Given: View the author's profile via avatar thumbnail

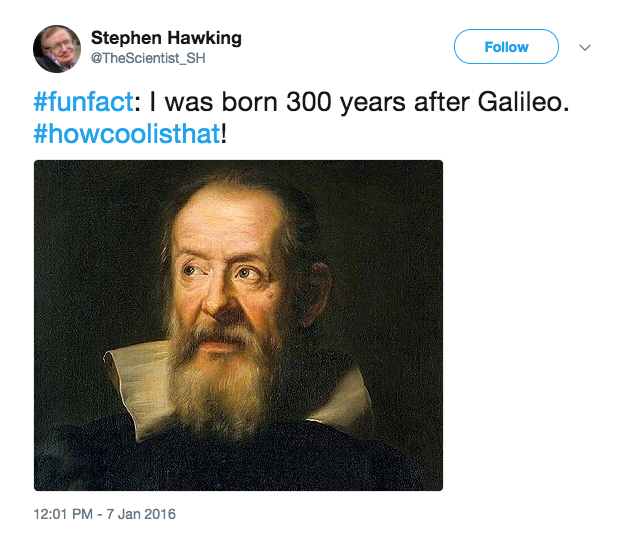Looking at the screenshot, I should click(57, 49).
